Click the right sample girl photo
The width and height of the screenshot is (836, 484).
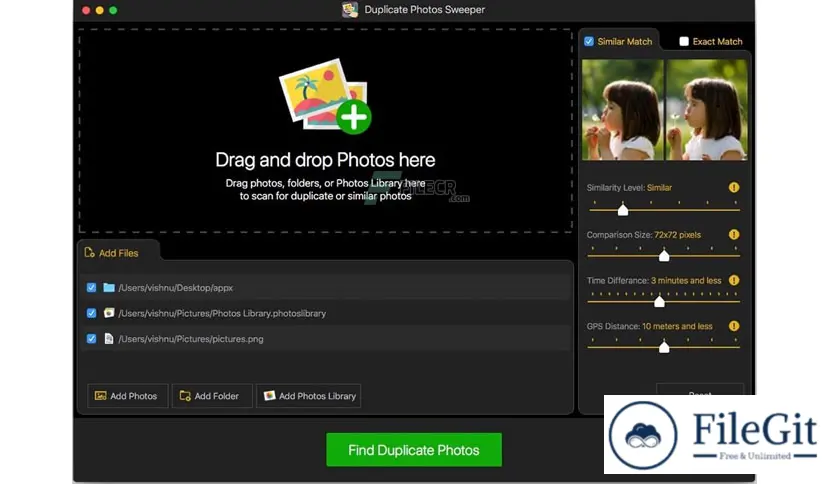click(x=707, y=110)
